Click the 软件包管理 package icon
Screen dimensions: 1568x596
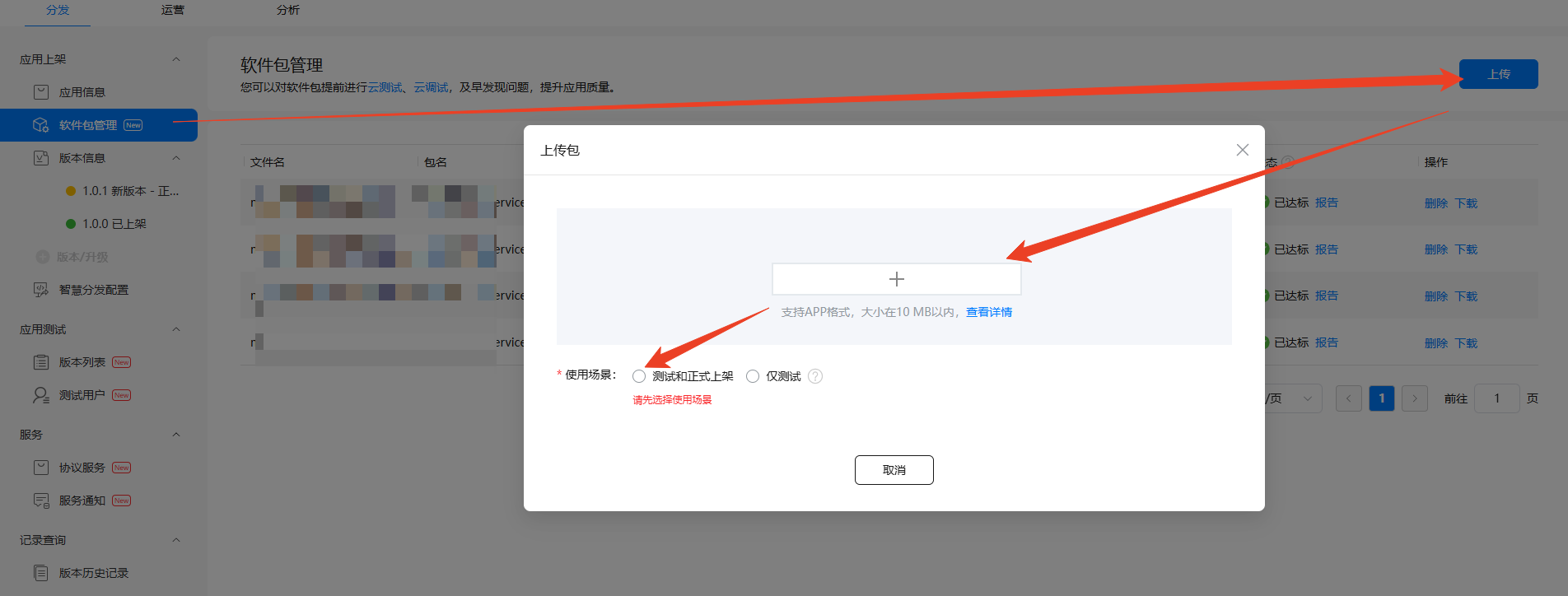coord(41,125)
